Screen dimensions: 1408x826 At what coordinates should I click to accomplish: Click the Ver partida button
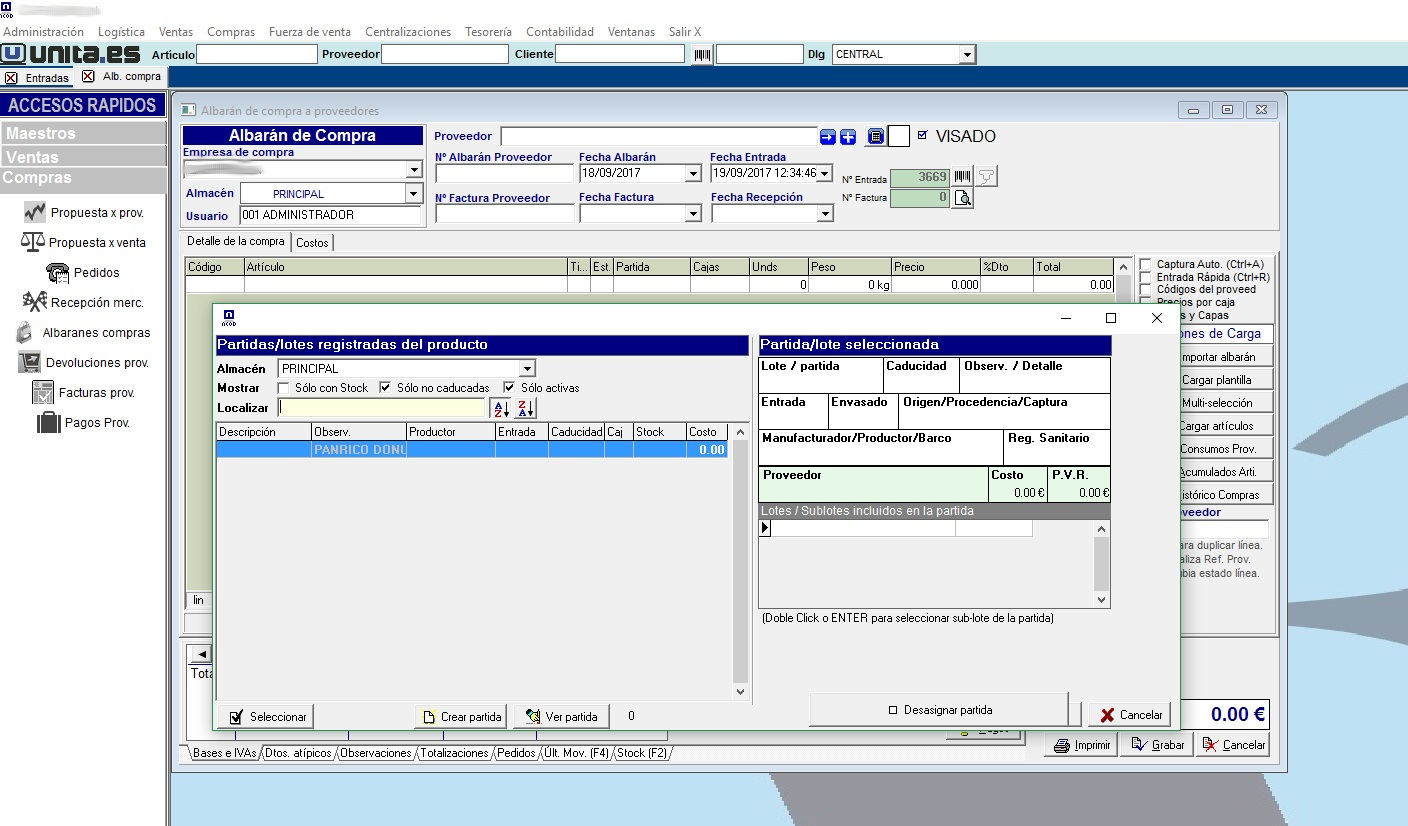click(561, 716)
